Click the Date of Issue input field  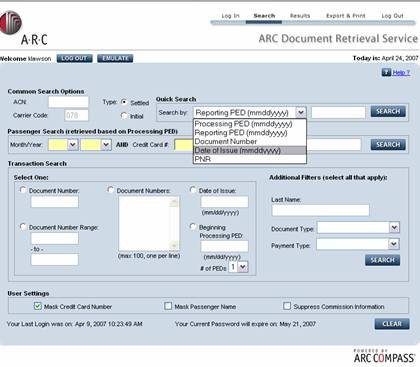pyautogui.click(x=224, y=202)
